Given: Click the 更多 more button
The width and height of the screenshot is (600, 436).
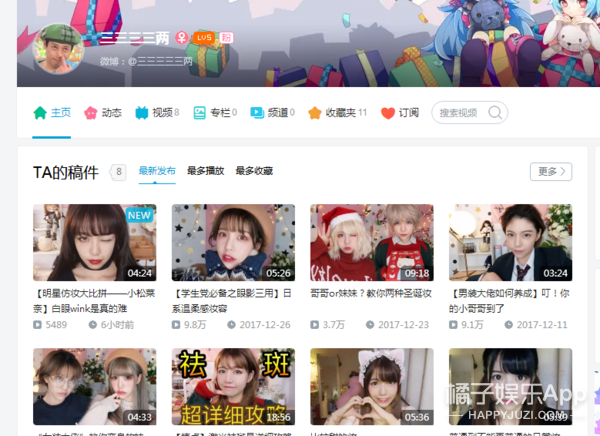Looking at the screenshot, I should 551,171.
